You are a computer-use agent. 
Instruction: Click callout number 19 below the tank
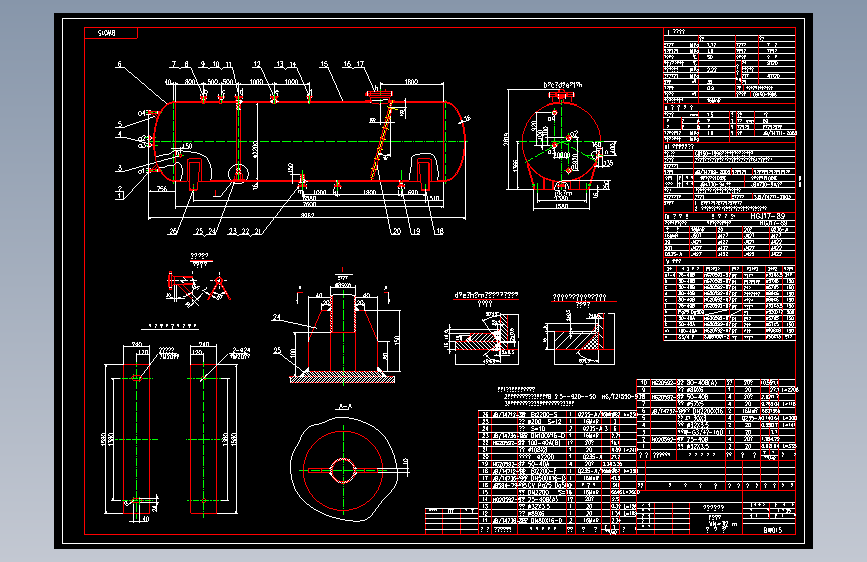pos(415,231)
